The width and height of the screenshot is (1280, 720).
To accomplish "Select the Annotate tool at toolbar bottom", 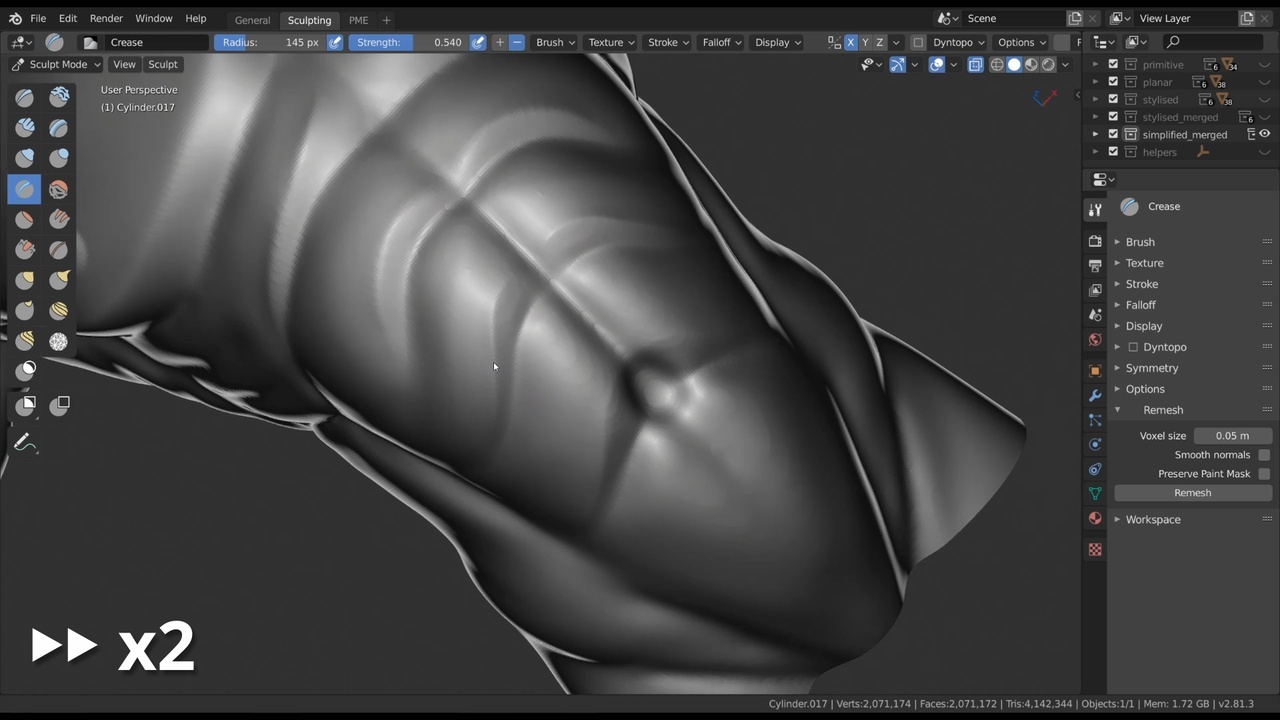I will pyautogui.click(x=24, y=441).
